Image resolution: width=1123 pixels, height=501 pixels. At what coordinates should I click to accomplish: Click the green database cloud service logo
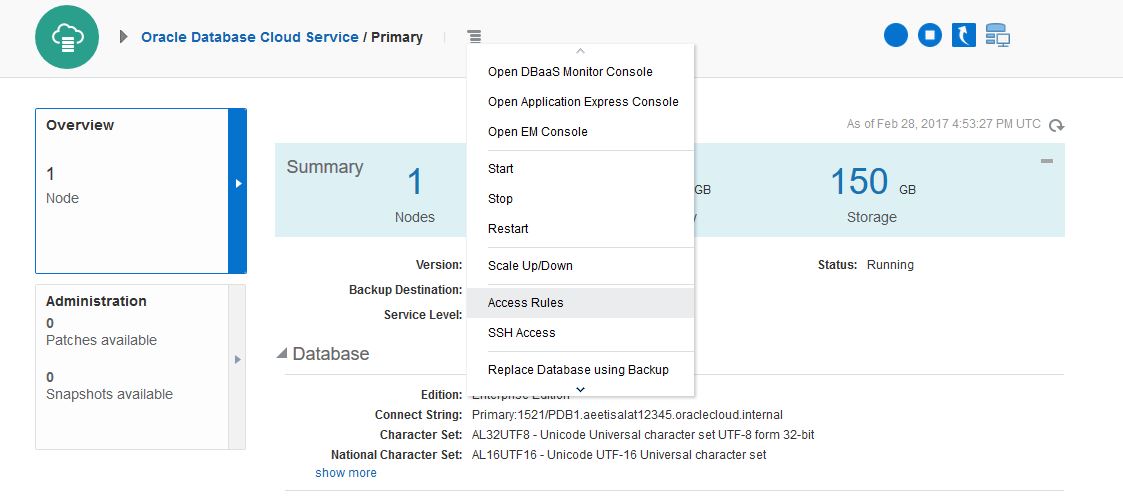point(67,37)
